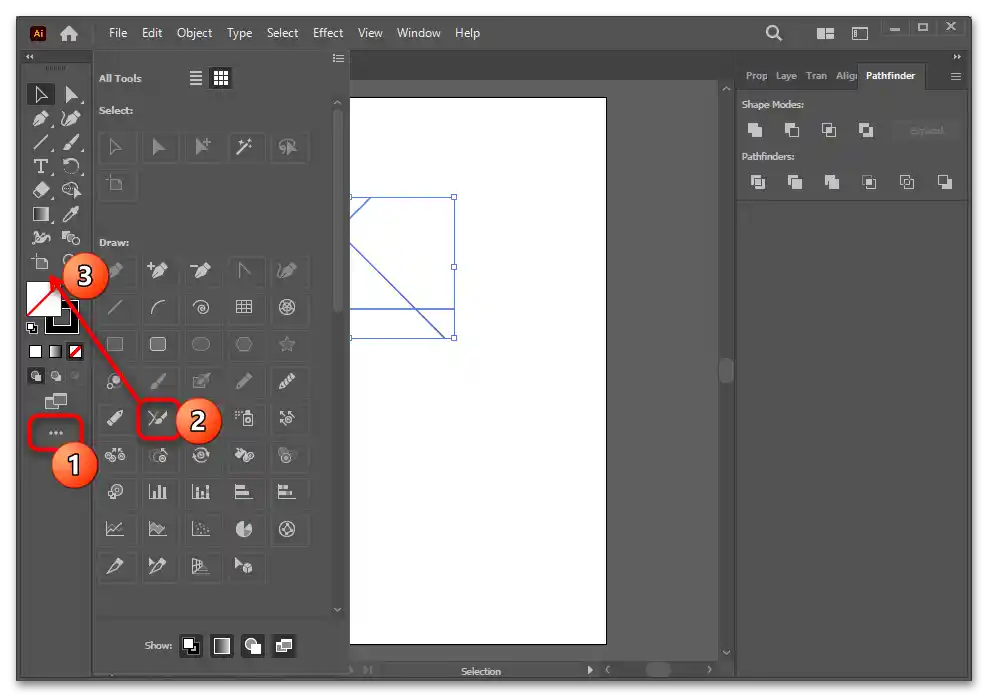
Task: Open the status bar display arrow menu
Action: click(590, 670)
